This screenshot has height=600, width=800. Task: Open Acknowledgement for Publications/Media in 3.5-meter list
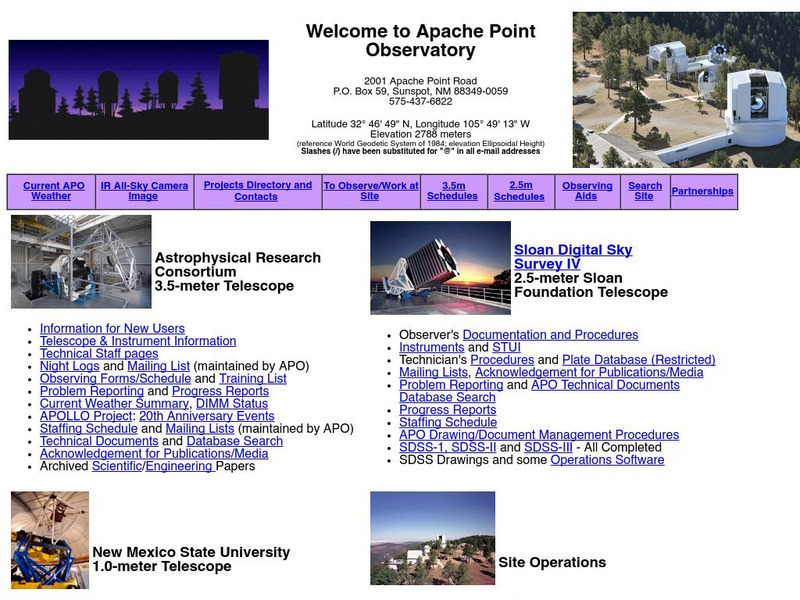154,454
